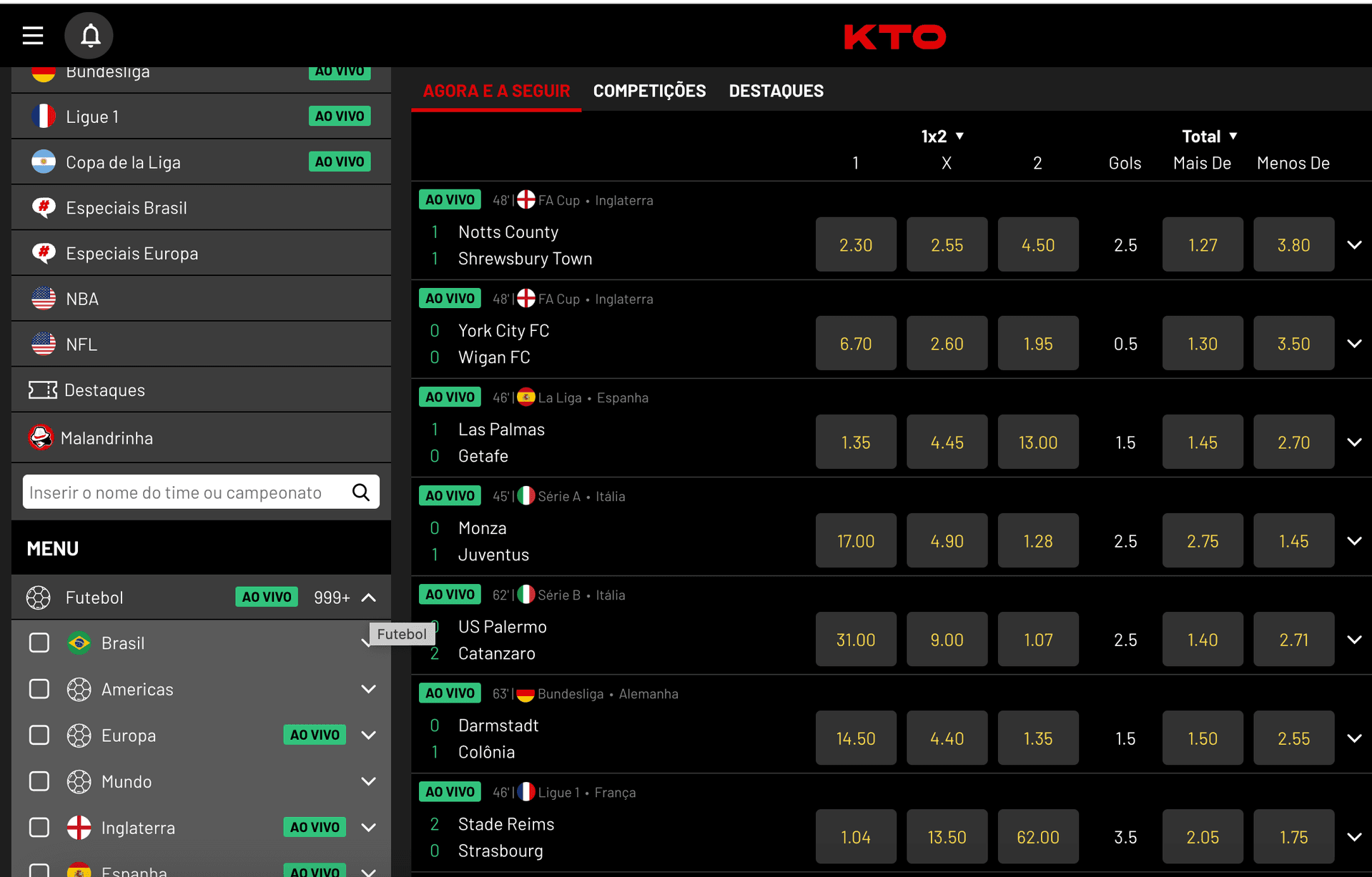Check the Inglaterra checkbox
The width and height of the screenshot is (1372, 877).
coord(39,827)
